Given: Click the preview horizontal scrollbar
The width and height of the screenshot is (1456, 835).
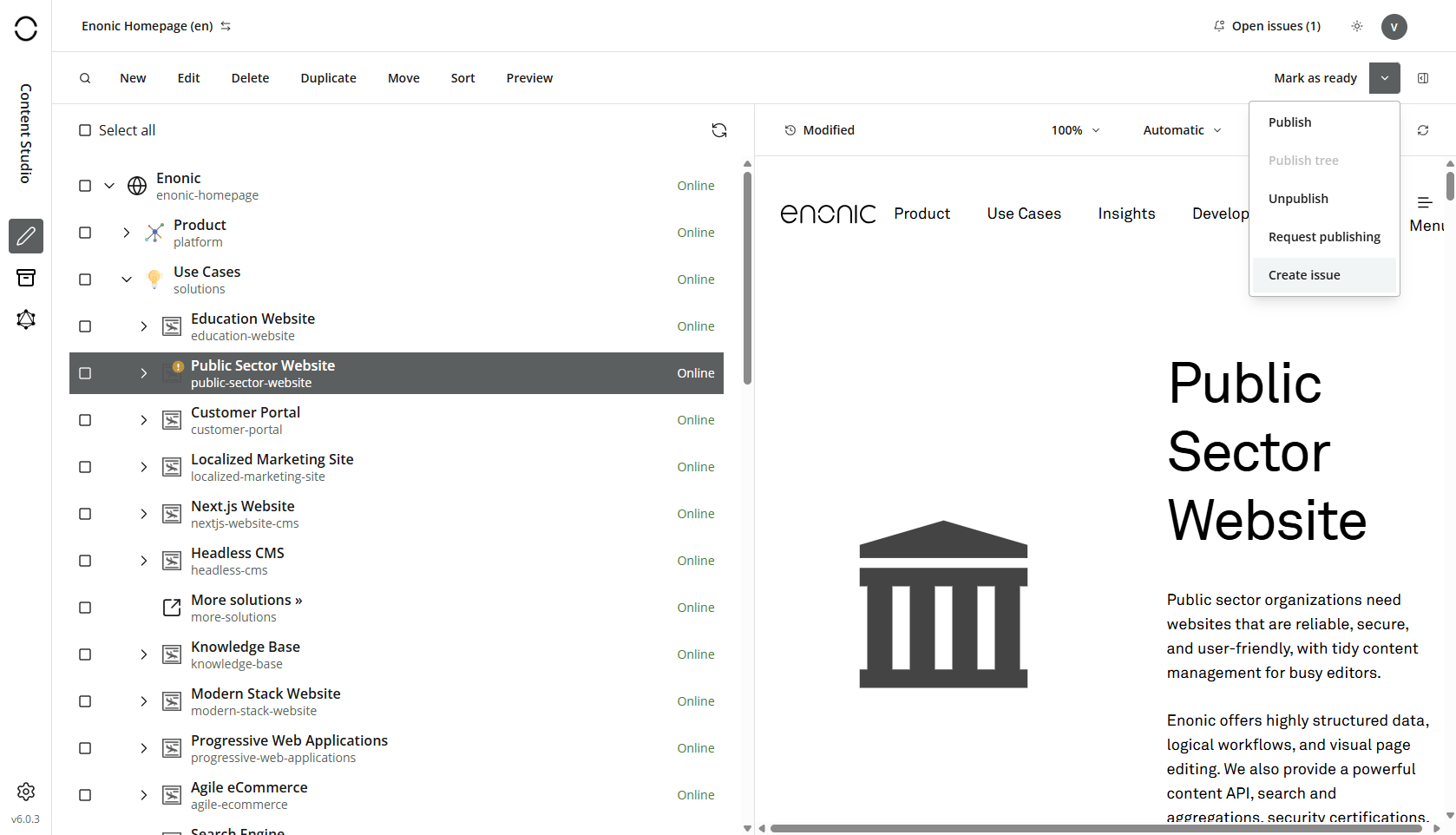Looking at the screenshot, I should (x=1096, y=828).
